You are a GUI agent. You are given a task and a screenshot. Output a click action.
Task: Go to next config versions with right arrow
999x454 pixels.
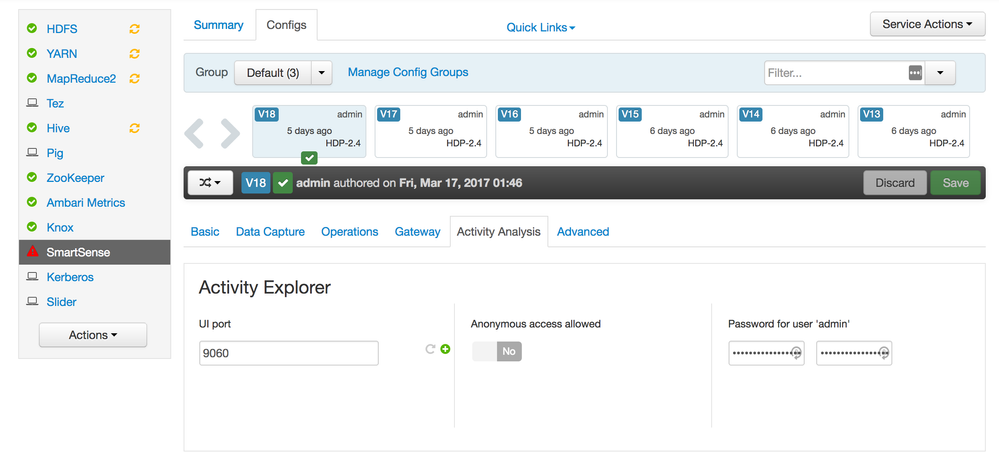tap(230, 134)
